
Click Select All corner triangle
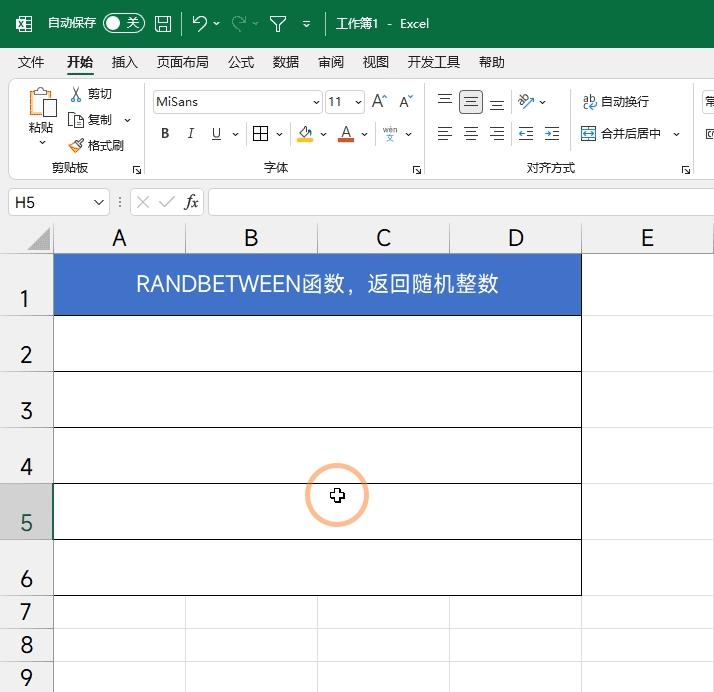pyautogui.click(x=39, y=239)
